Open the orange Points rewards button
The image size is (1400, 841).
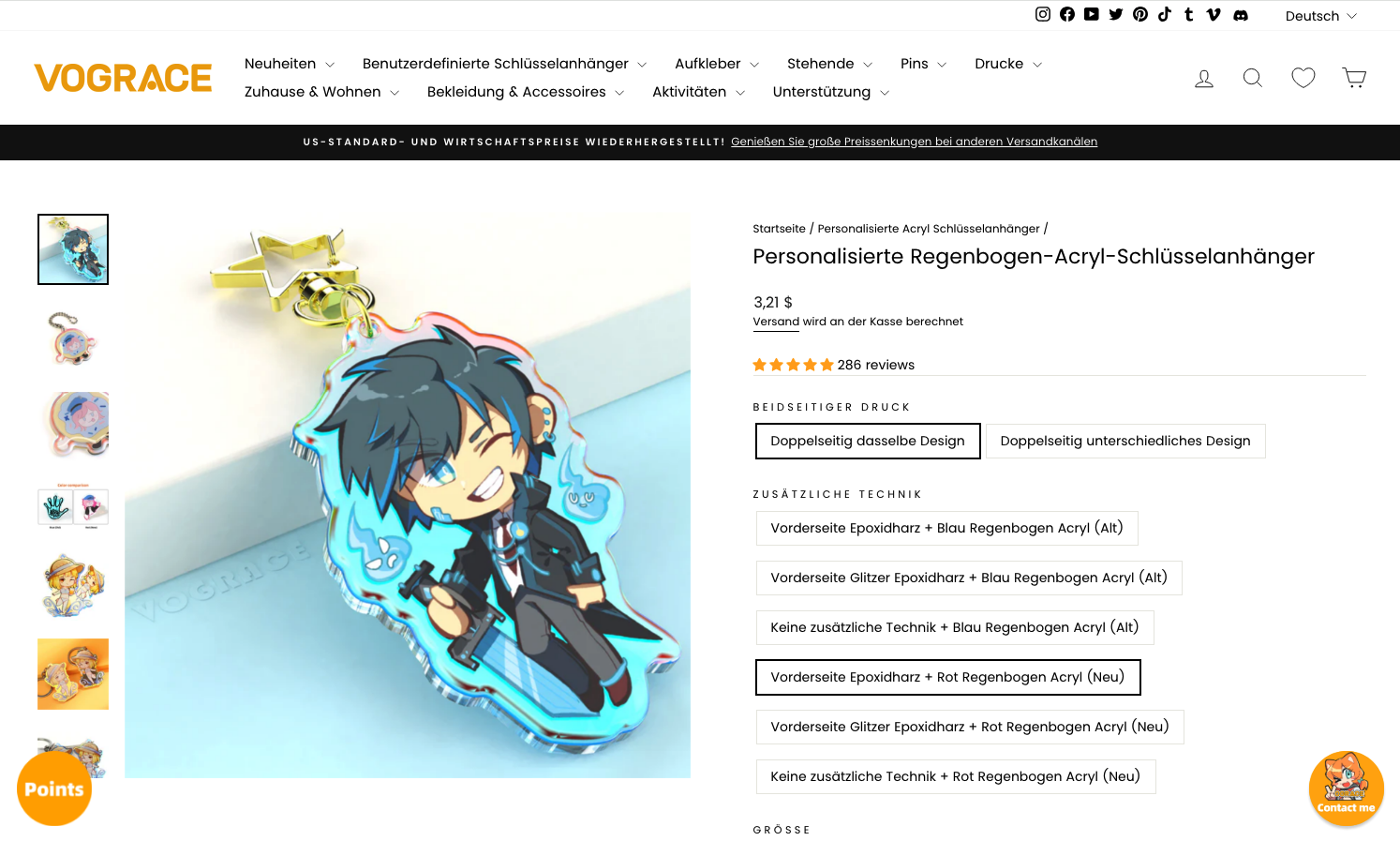(x=54, y=788)
